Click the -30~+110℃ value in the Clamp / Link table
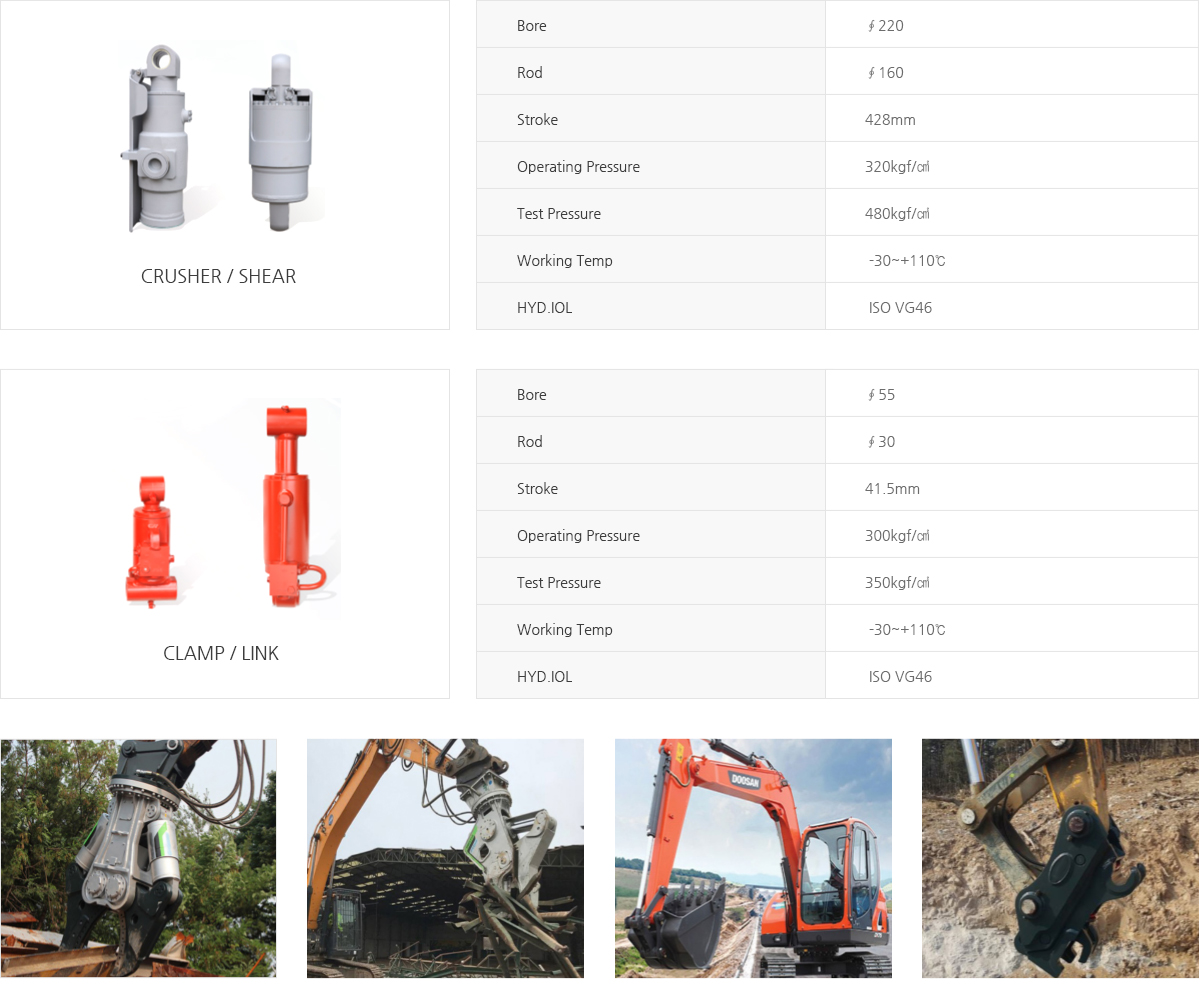 point(907,629)
